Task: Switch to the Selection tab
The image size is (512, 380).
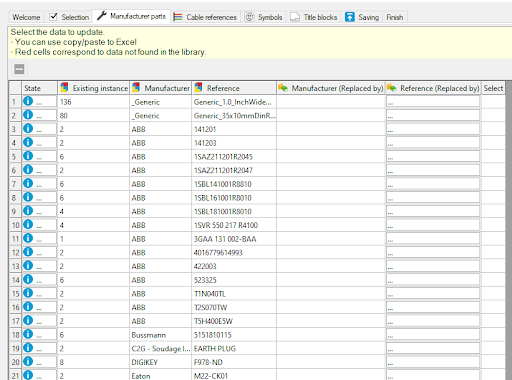Action: coord(69,17)
